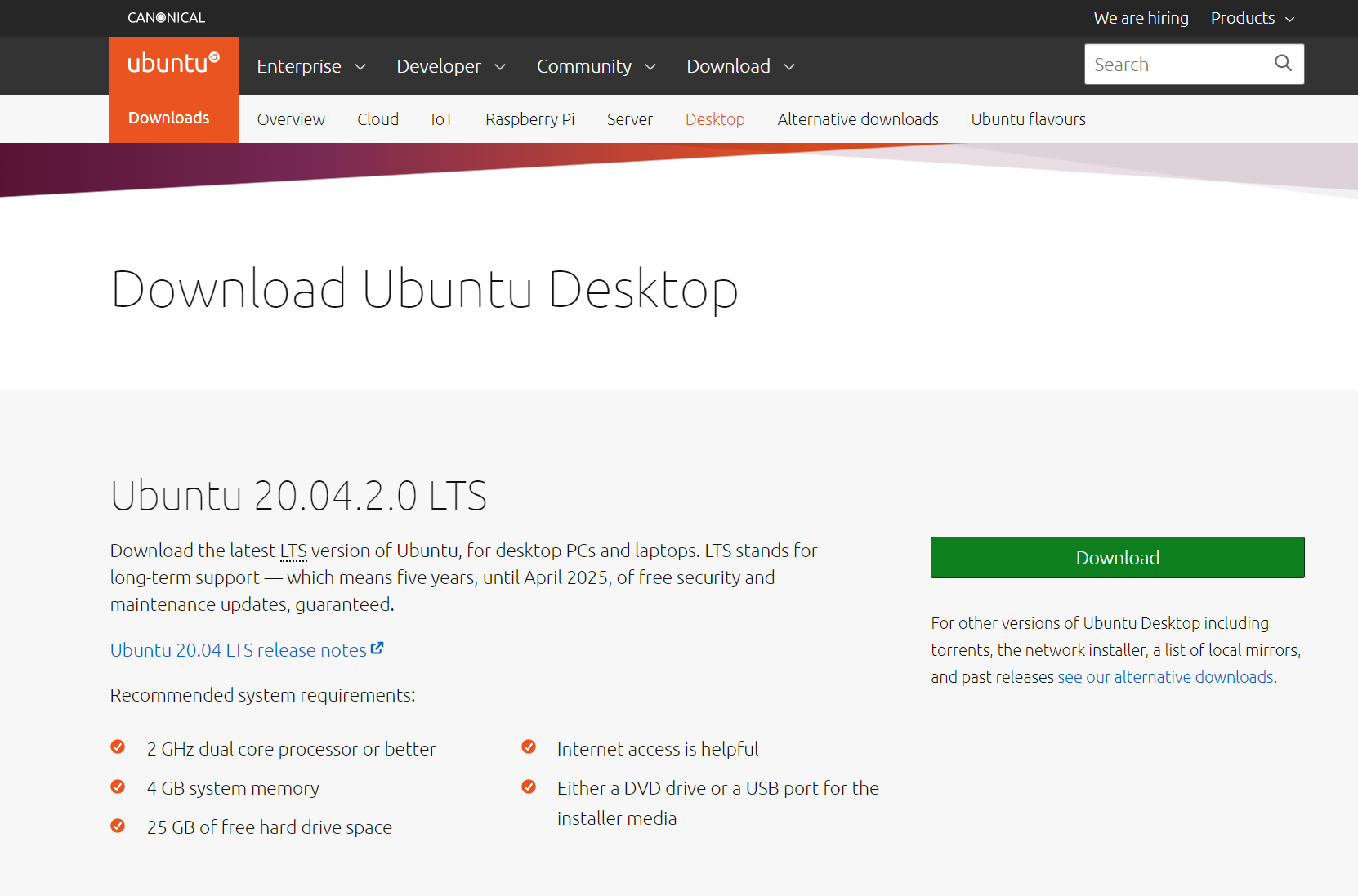Open the Products dropdown
This screenshot has width=1358, height=896.
pyautogui.click(x=1253, y=18)
